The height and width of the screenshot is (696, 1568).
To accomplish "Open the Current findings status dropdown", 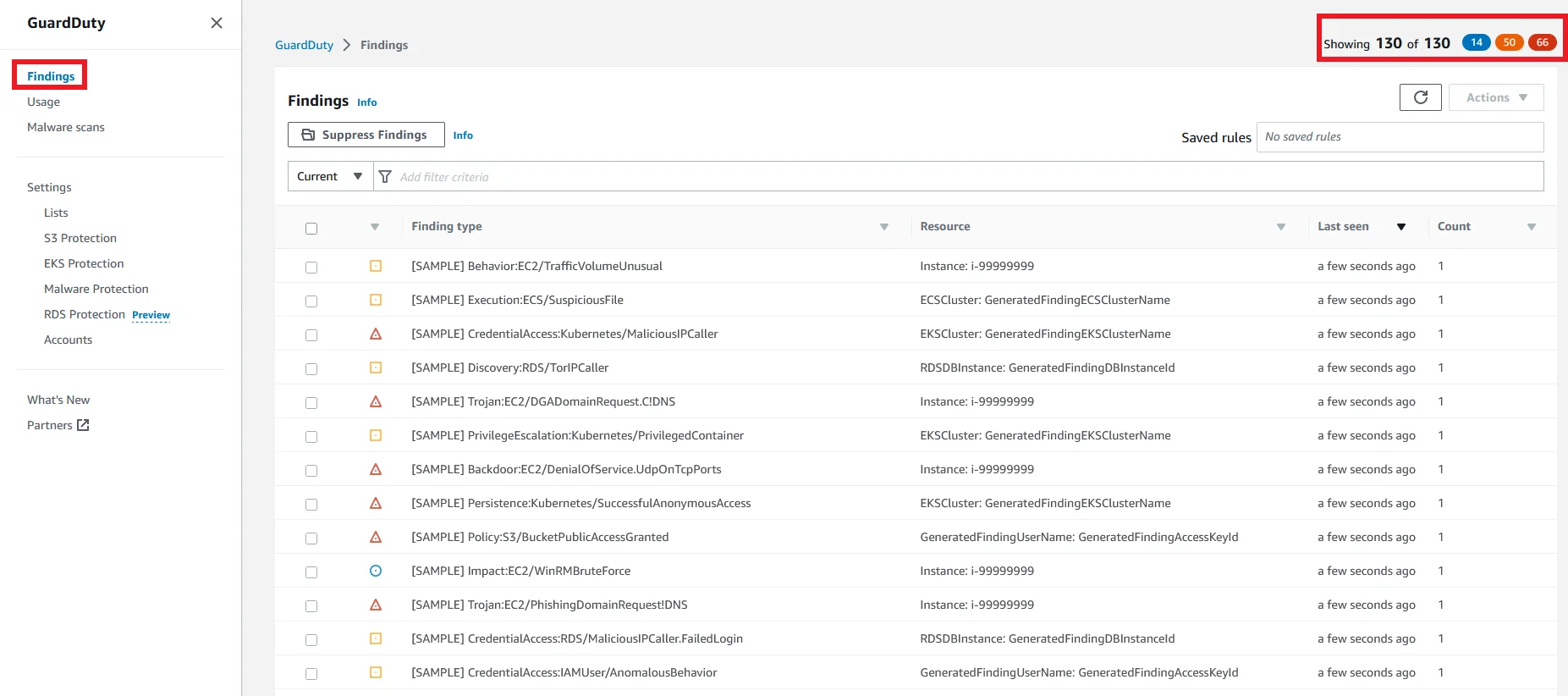I will click(330, 176).
